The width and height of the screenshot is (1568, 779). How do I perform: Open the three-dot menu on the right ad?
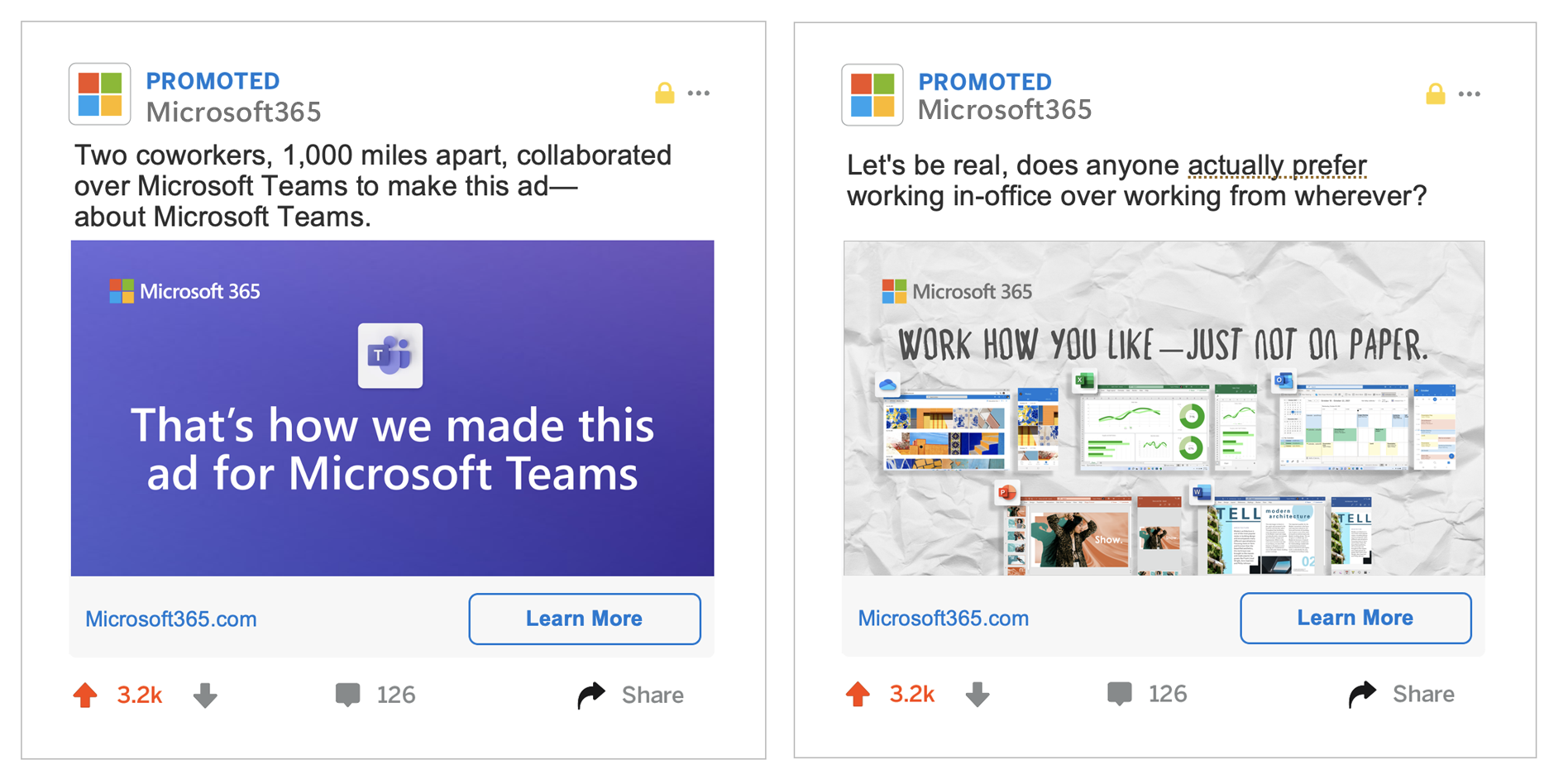1470,93
